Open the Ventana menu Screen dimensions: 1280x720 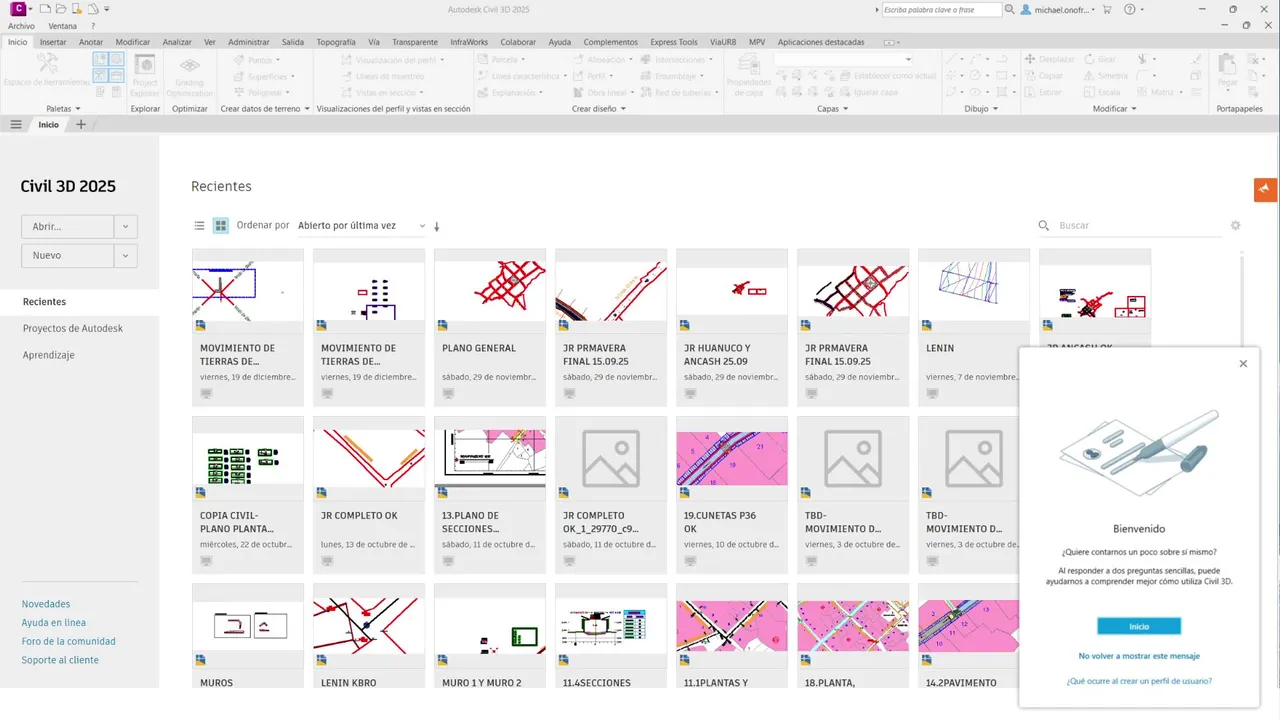(62, 26)
